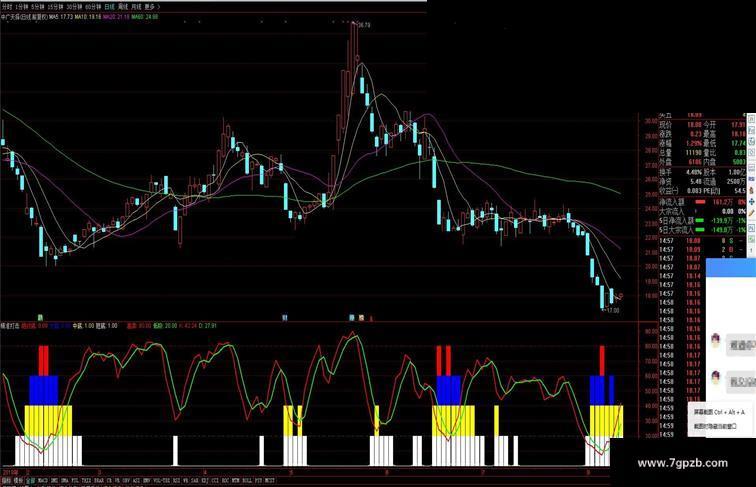Click the green check icon in sidebar

click(x=752, y=238)
